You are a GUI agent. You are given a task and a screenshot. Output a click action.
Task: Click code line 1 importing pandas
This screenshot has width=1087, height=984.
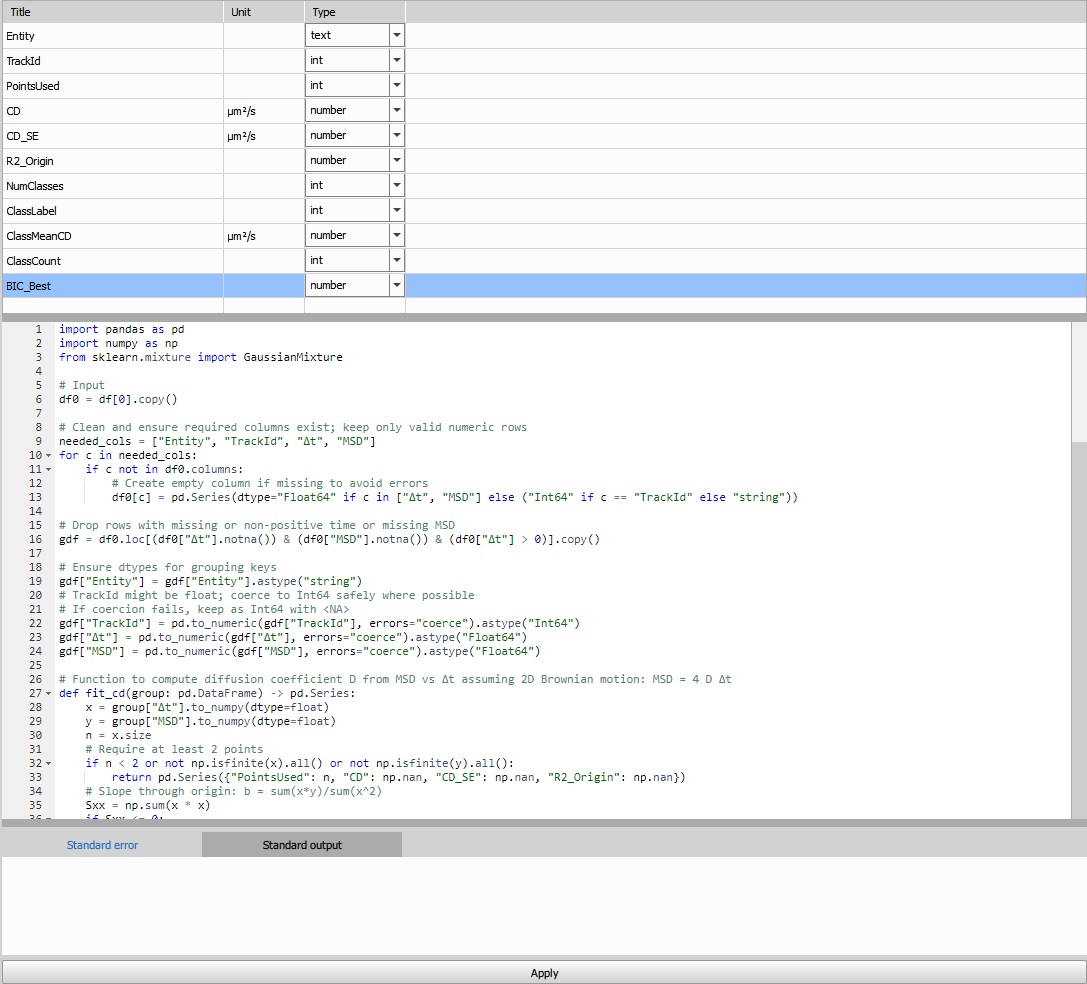121,329
